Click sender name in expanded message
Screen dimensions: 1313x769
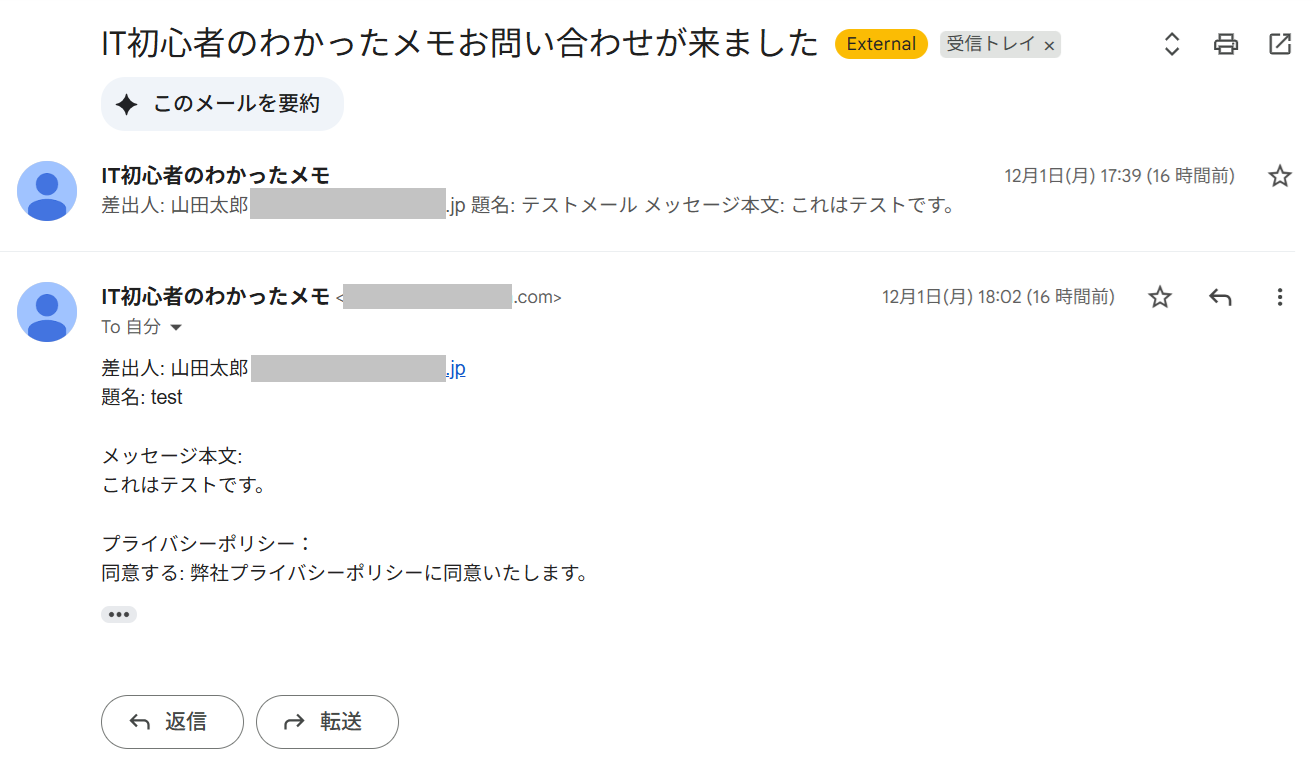point(215,296)
